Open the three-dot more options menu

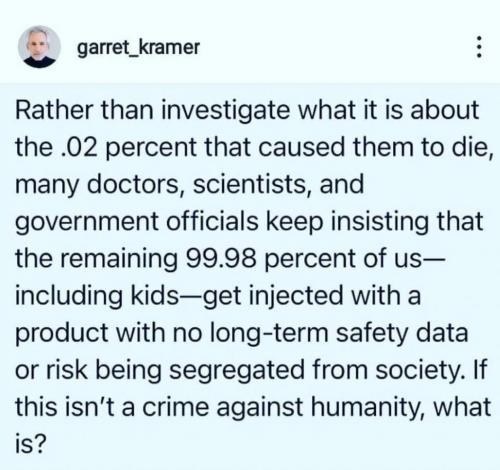pyautogui.click(x=479, y=47)
